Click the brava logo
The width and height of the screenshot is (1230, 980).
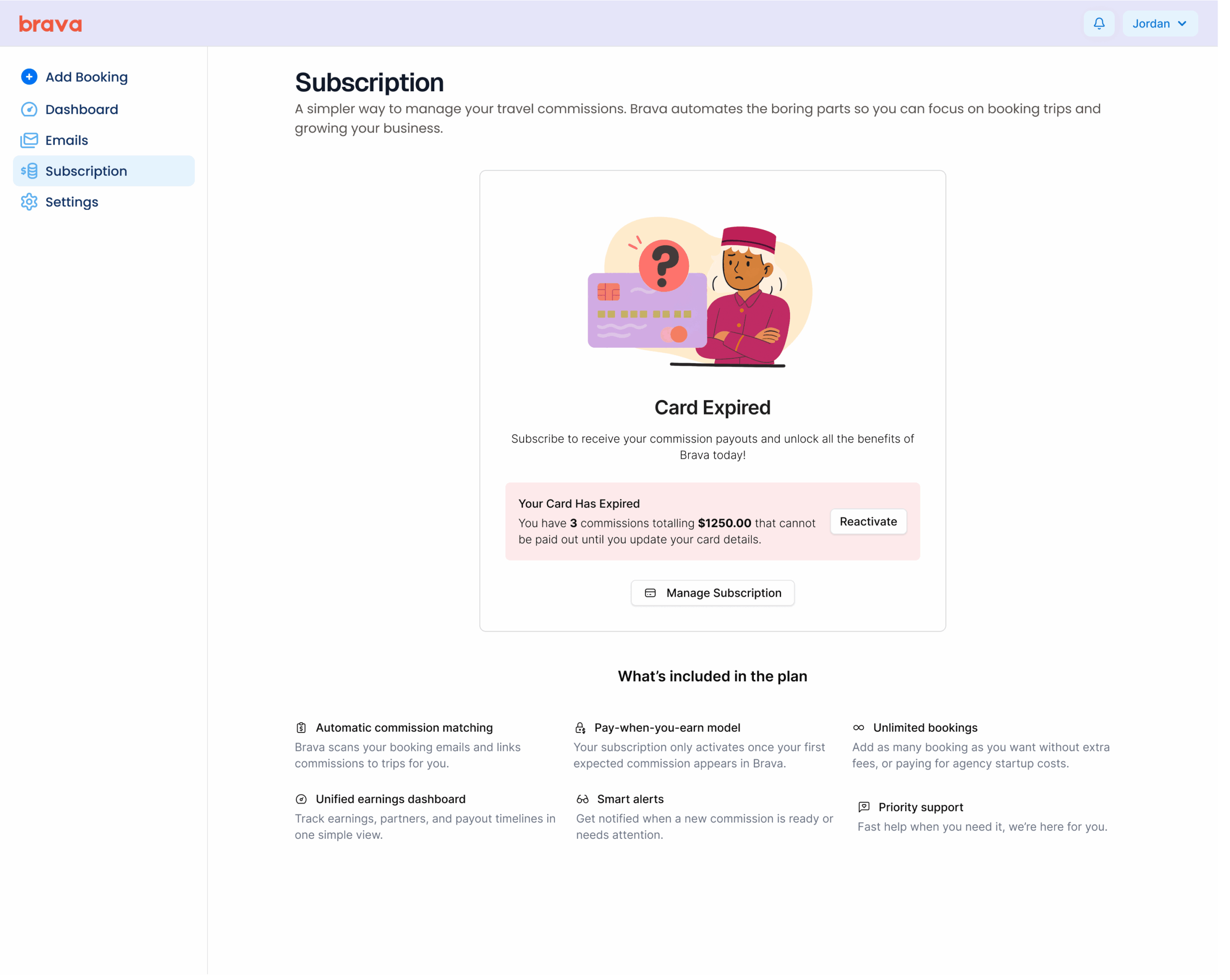[x=50, y=24]
